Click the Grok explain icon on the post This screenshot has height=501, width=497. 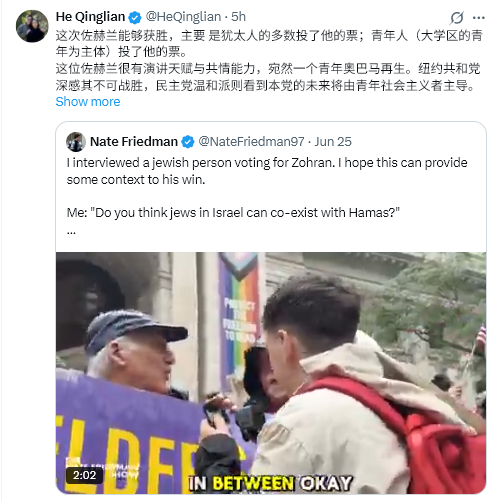coord(456,18)
